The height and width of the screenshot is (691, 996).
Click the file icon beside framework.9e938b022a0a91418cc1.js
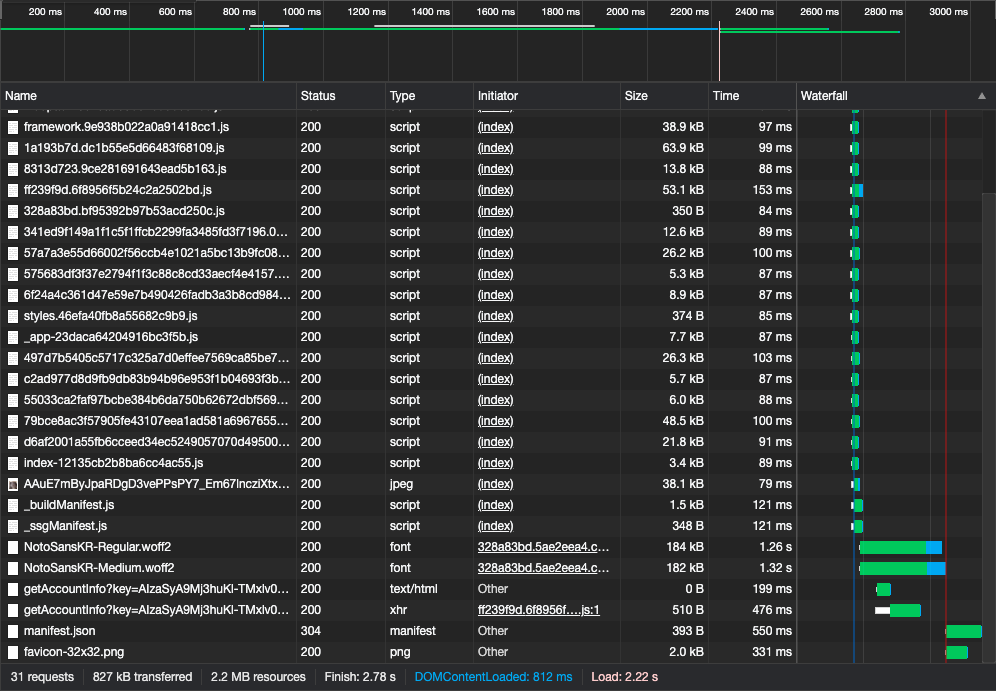(x=13, y=127)
